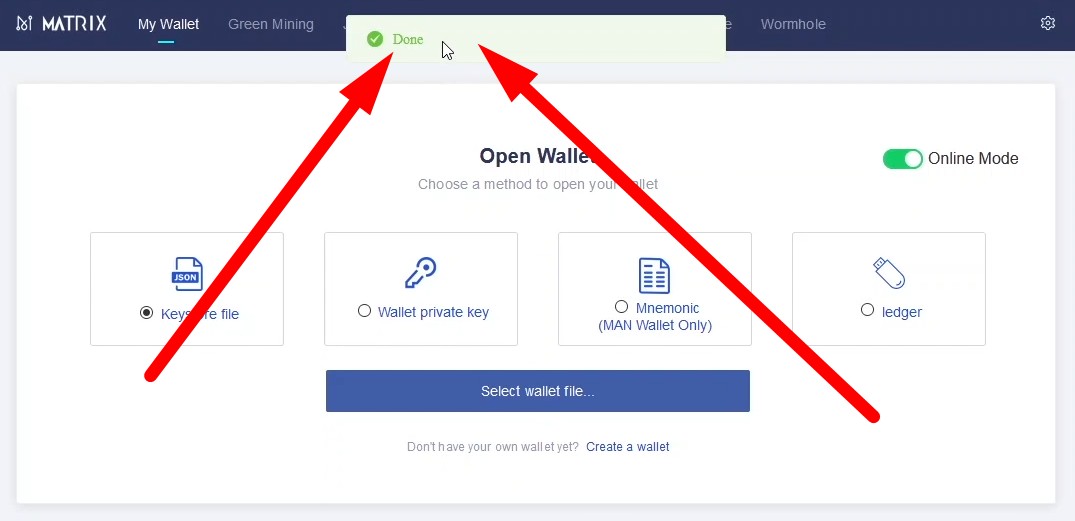The height and width of the screenshot is (521, 1075).
Task: Click the green checkmark in Done notification
Action: coord(374,39)
